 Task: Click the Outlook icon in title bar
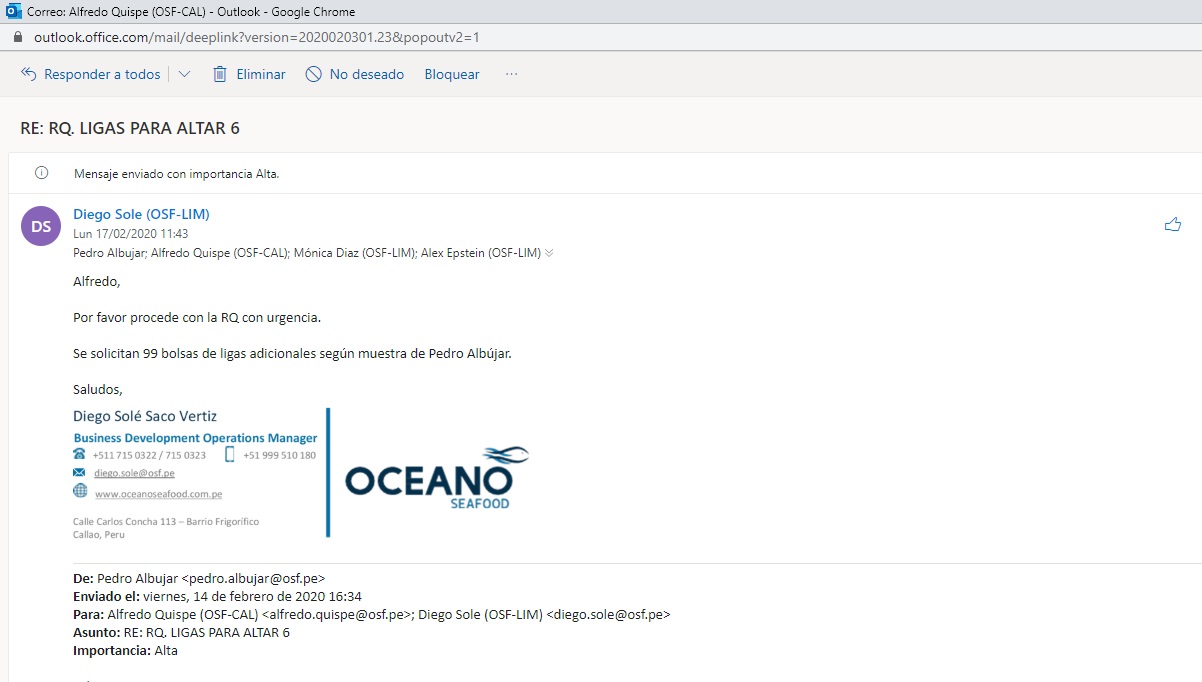tap(13, 12)
